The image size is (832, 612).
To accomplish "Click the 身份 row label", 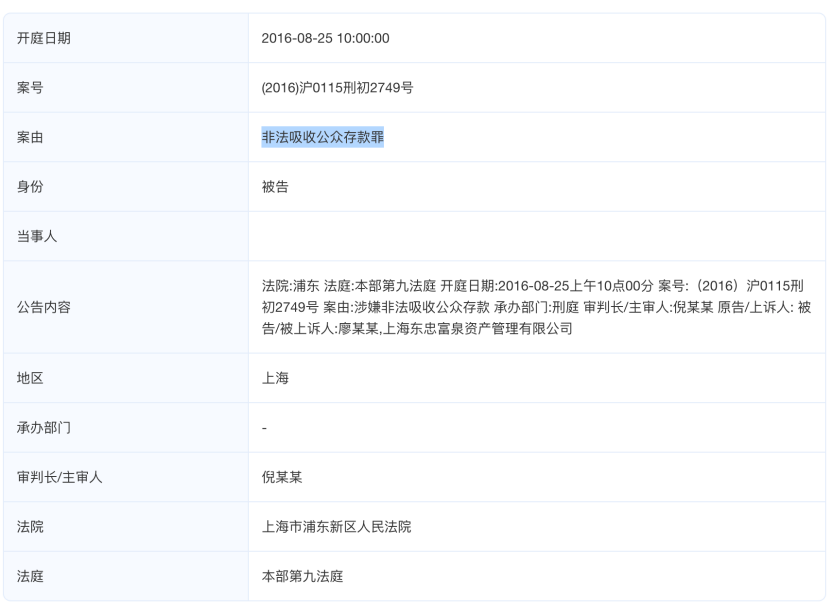I will 31,187.
